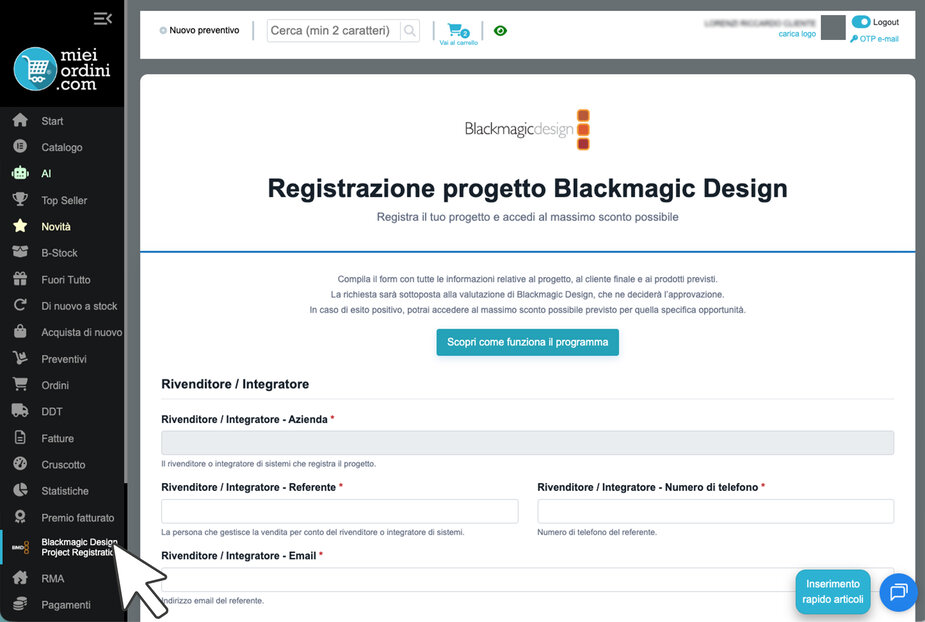Click the Referente input field

[x=340, y=511]
